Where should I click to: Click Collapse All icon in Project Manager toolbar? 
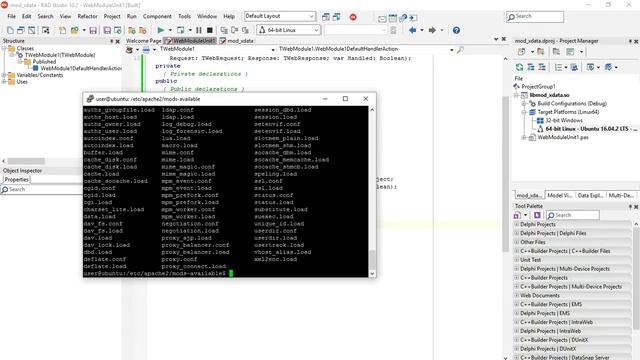(x=542, y=67)
